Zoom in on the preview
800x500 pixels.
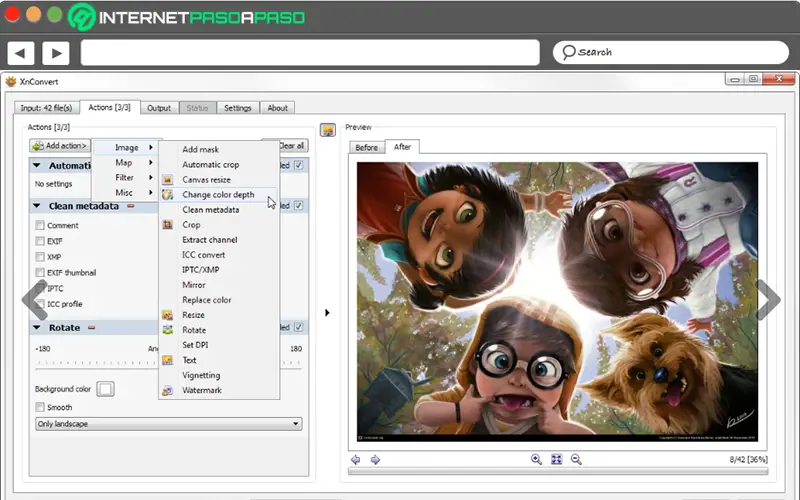pos(536,459)
